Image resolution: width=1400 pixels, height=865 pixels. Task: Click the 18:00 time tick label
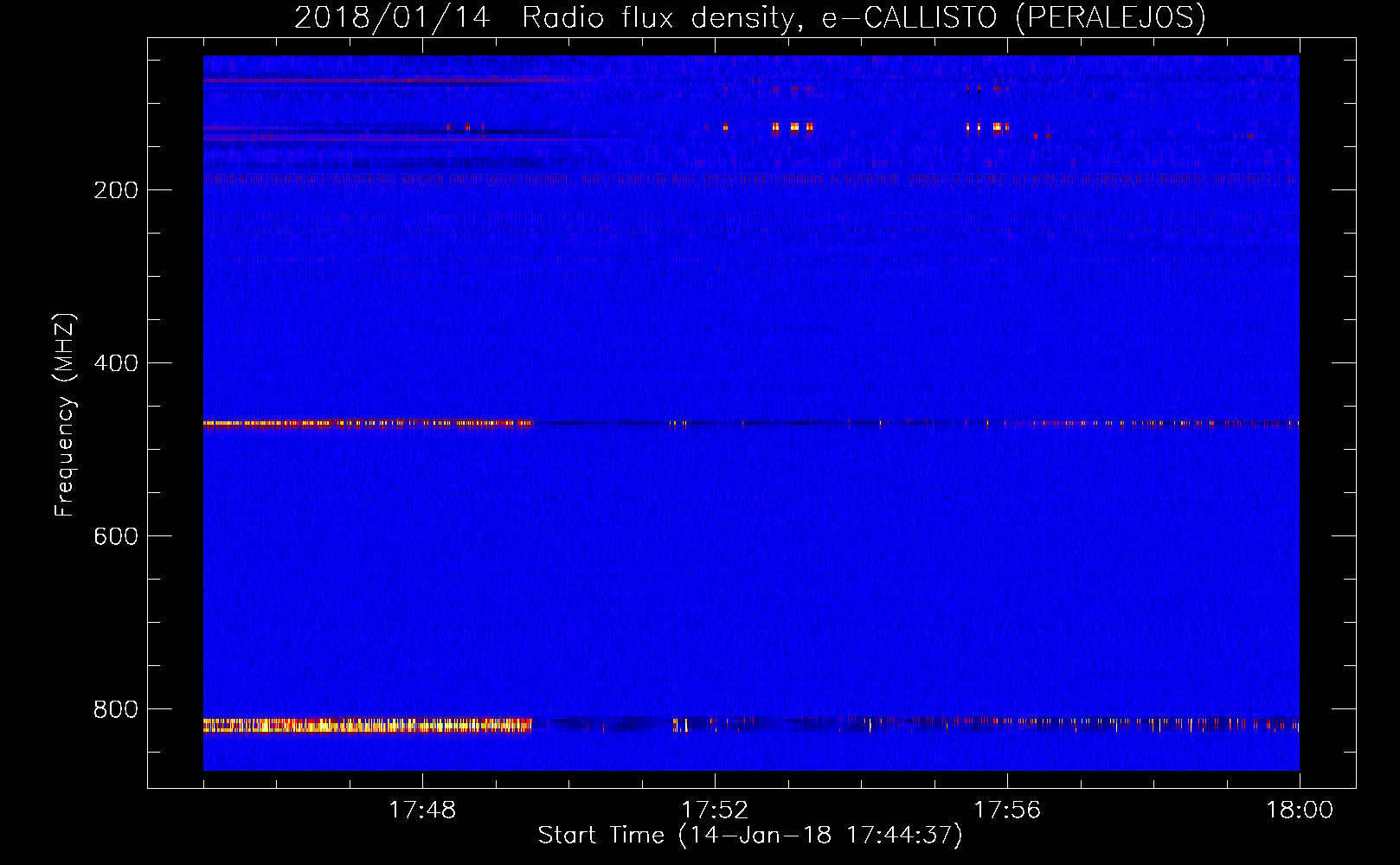click(1300, 811)
